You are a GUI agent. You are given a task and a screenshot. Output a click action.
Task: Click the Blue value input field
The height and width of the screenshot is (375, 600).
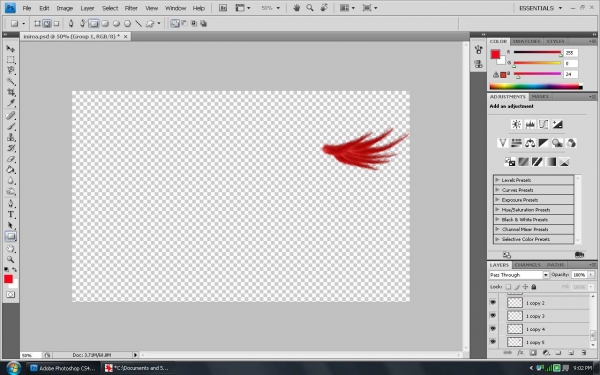coord(571,74)
